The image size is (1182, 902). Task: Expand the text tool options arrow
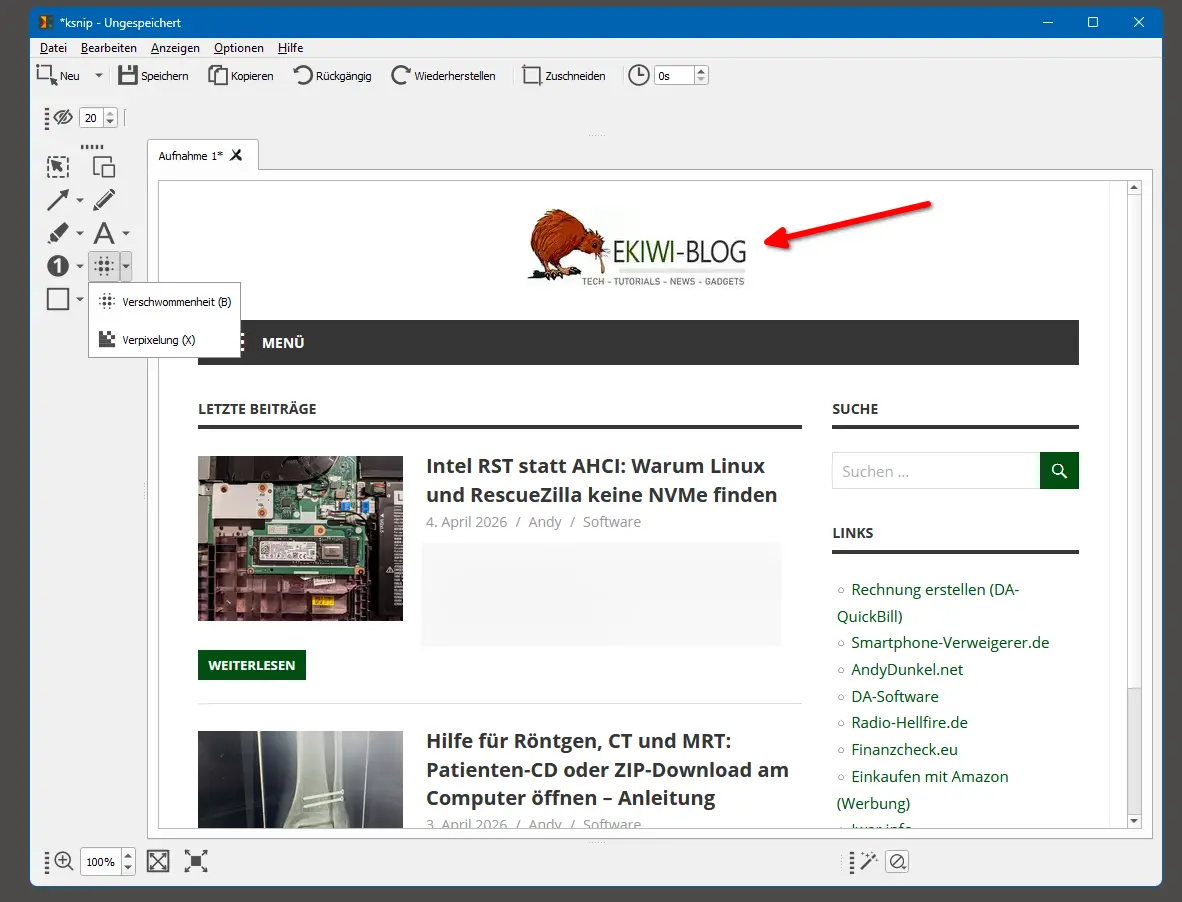pos(126,235)
